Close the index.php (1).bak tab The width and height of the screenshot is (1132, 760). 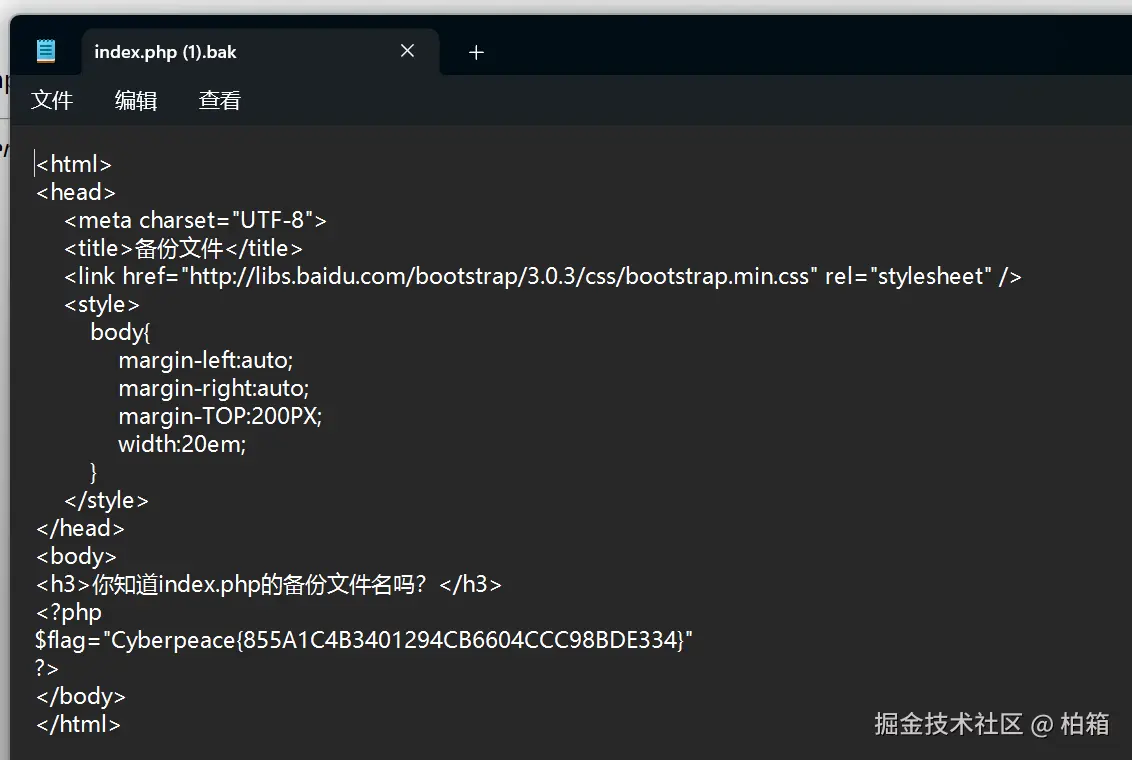click(x=407, y=51)
